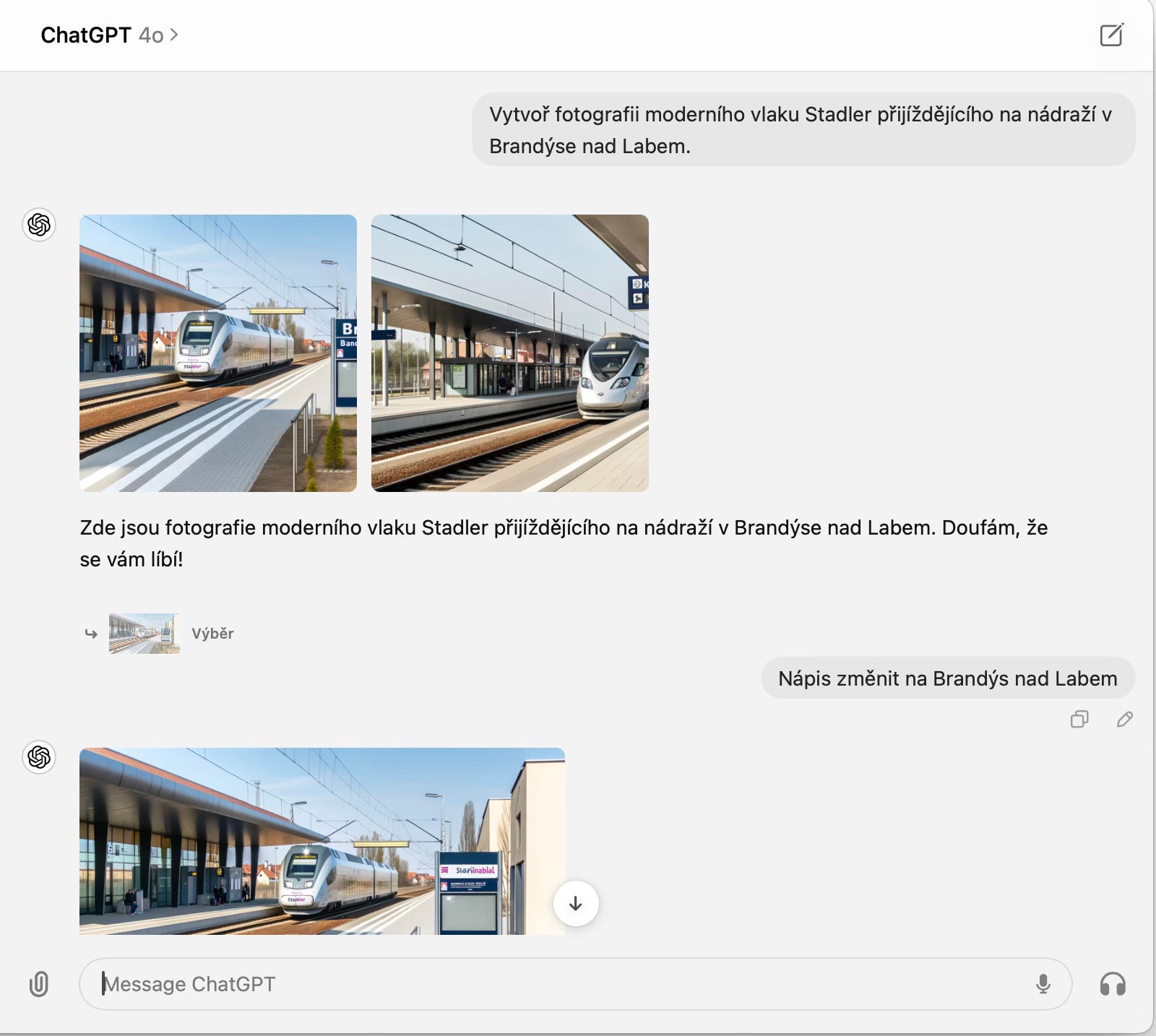Click the ChatGPT avatar beside the second response
The image size is (1156, 1036).
coord(39,757)
